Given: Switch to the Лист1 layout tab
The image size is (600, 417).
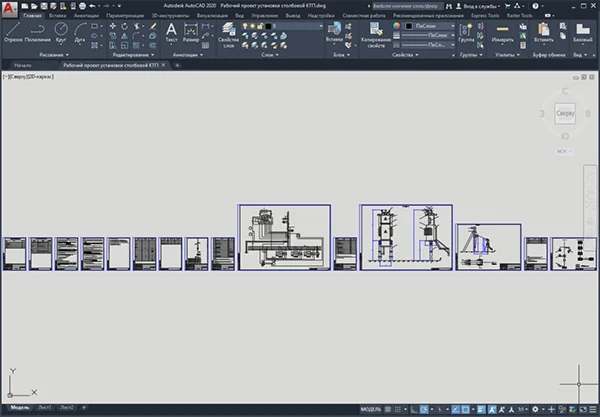Looking at the screenshot, I should coord(45,408).
